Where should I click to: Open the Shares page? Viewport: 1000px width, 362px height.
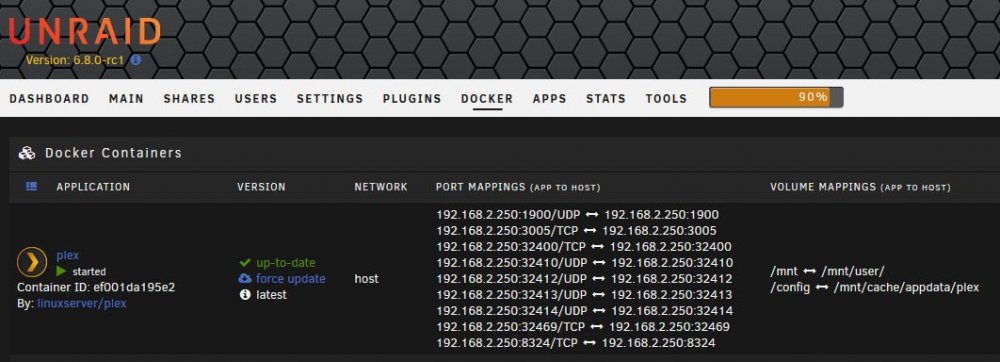pyautogui.click(x=189, y=99)
